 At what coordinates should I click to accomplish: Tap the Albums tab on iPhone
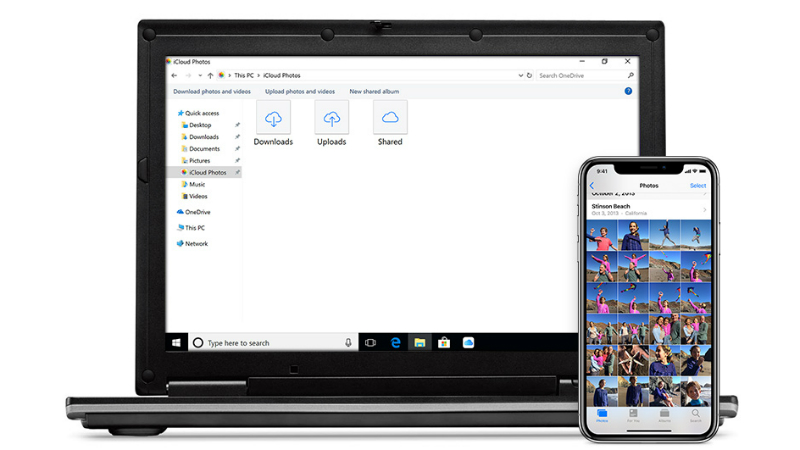[x=664, y=416]
